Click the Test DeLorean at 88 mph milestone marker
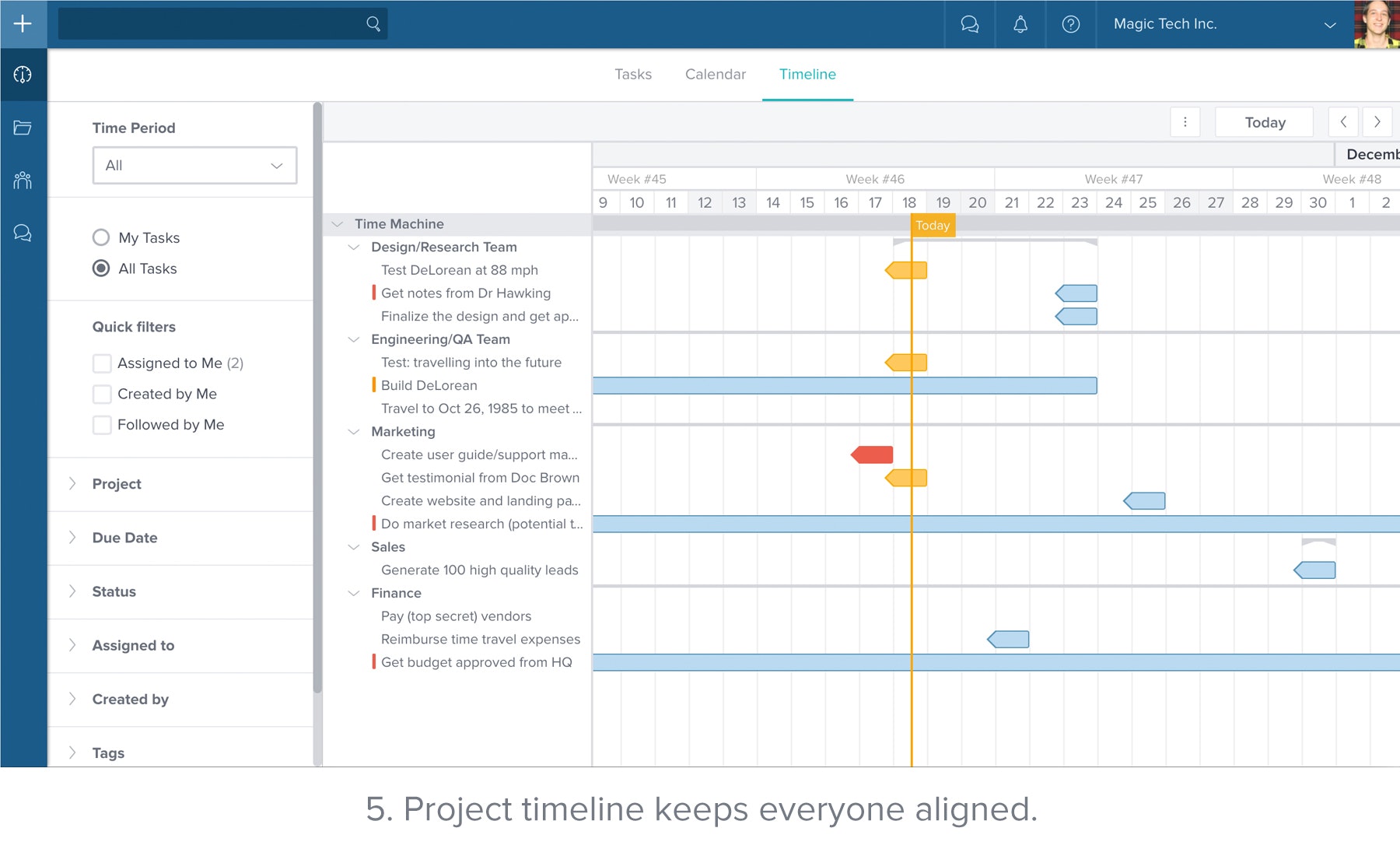1400x856 pixels. pos(906,270)
